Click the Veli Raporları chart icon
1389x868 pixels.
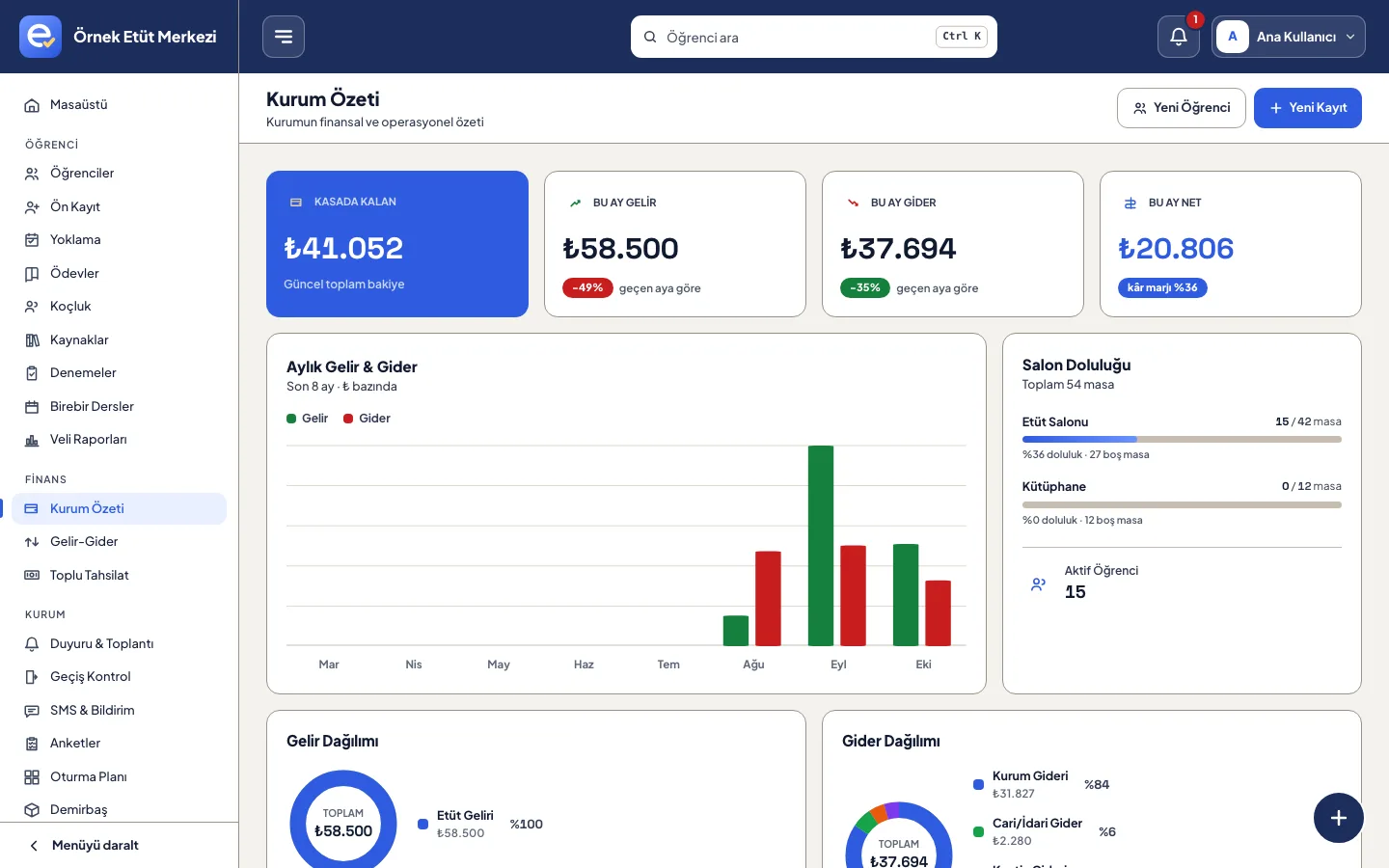[x=32, y=440]
